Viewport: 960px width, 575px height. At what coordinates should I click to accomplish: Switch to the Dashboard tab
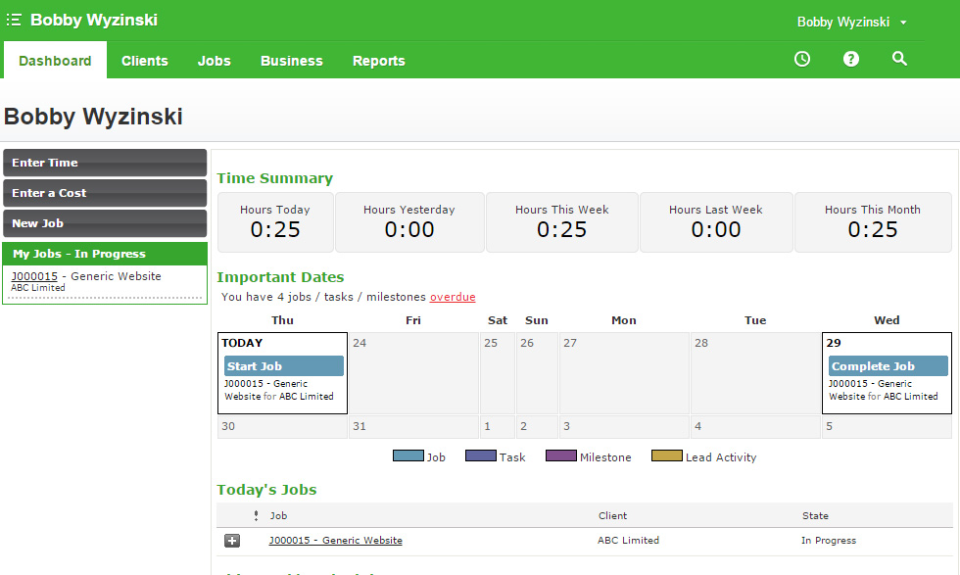(x=55, y=61)
